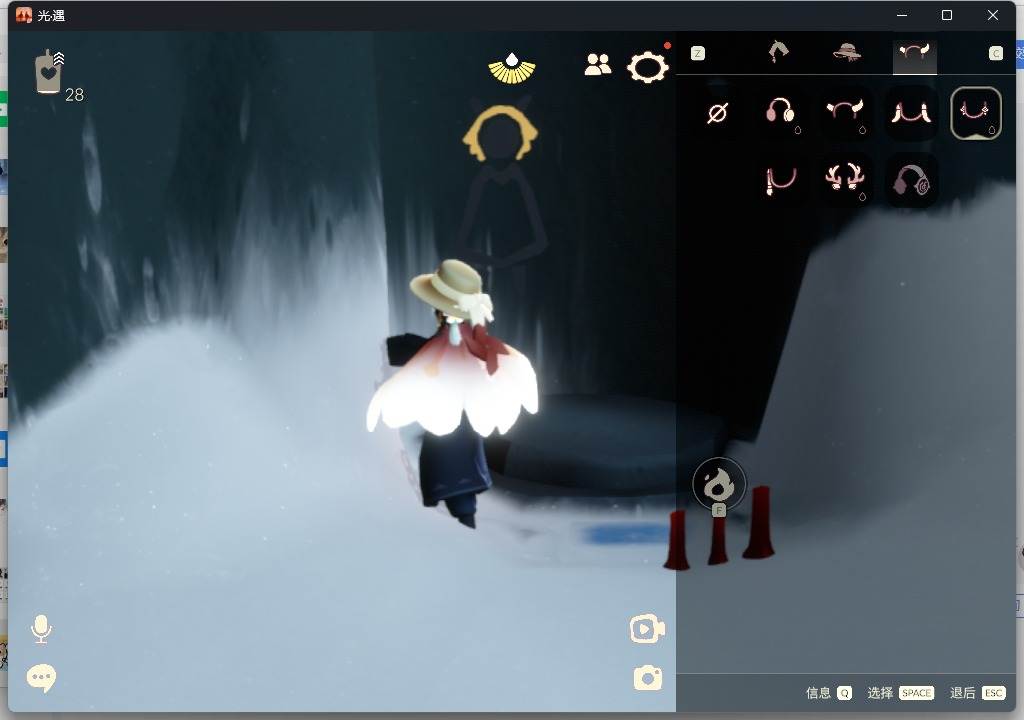Screen dimensions: 1024x720
Task: Maximize the 光遇 window
Action: pos(947,15)
